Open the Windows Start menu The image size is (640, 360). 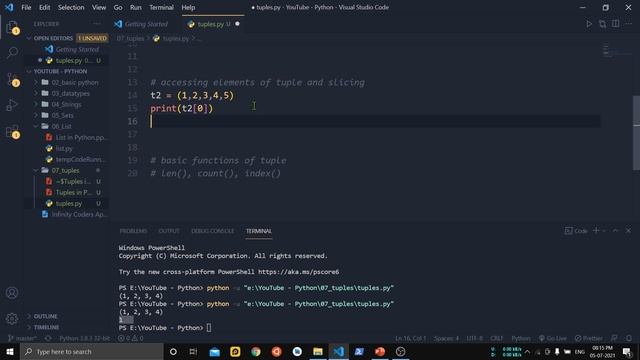(10, 351)
